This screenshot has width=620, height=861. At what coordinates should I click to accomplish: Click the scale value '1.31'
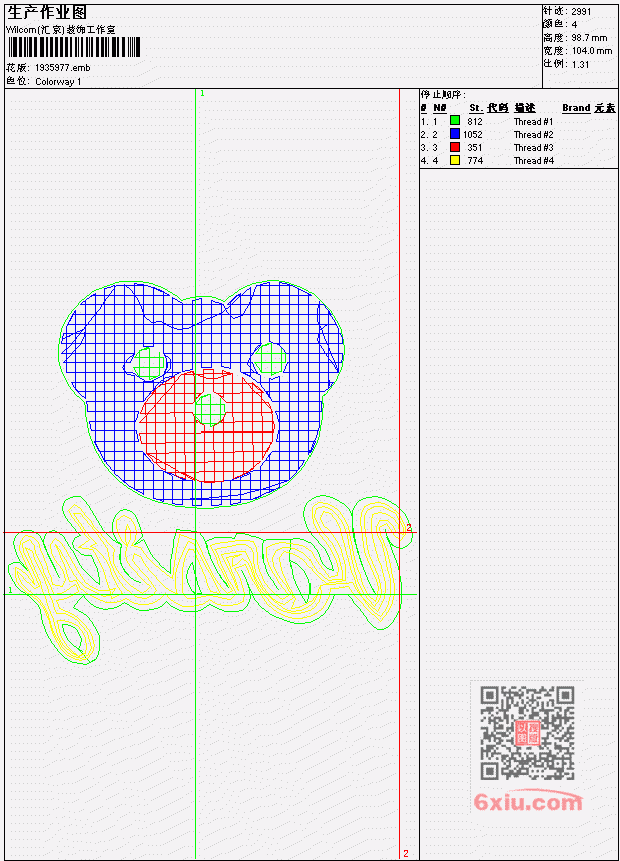pyautogui.click(x=580, y=64)
